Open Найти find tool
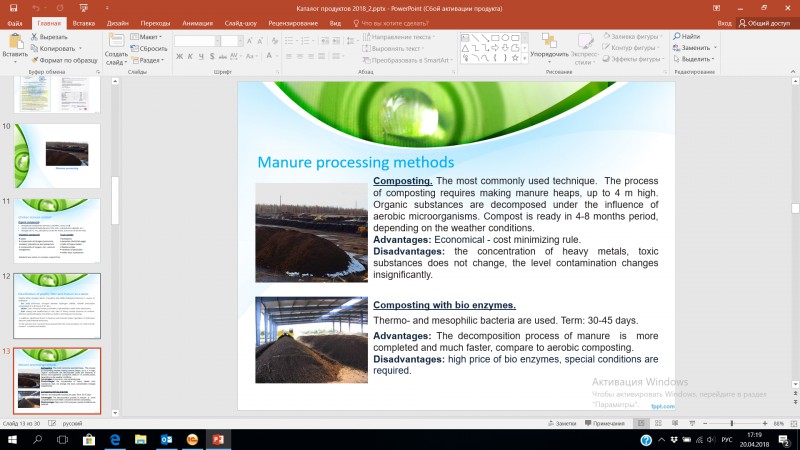Image resolution: width=800 pixels, height=450 pixels. click(686, 36)
